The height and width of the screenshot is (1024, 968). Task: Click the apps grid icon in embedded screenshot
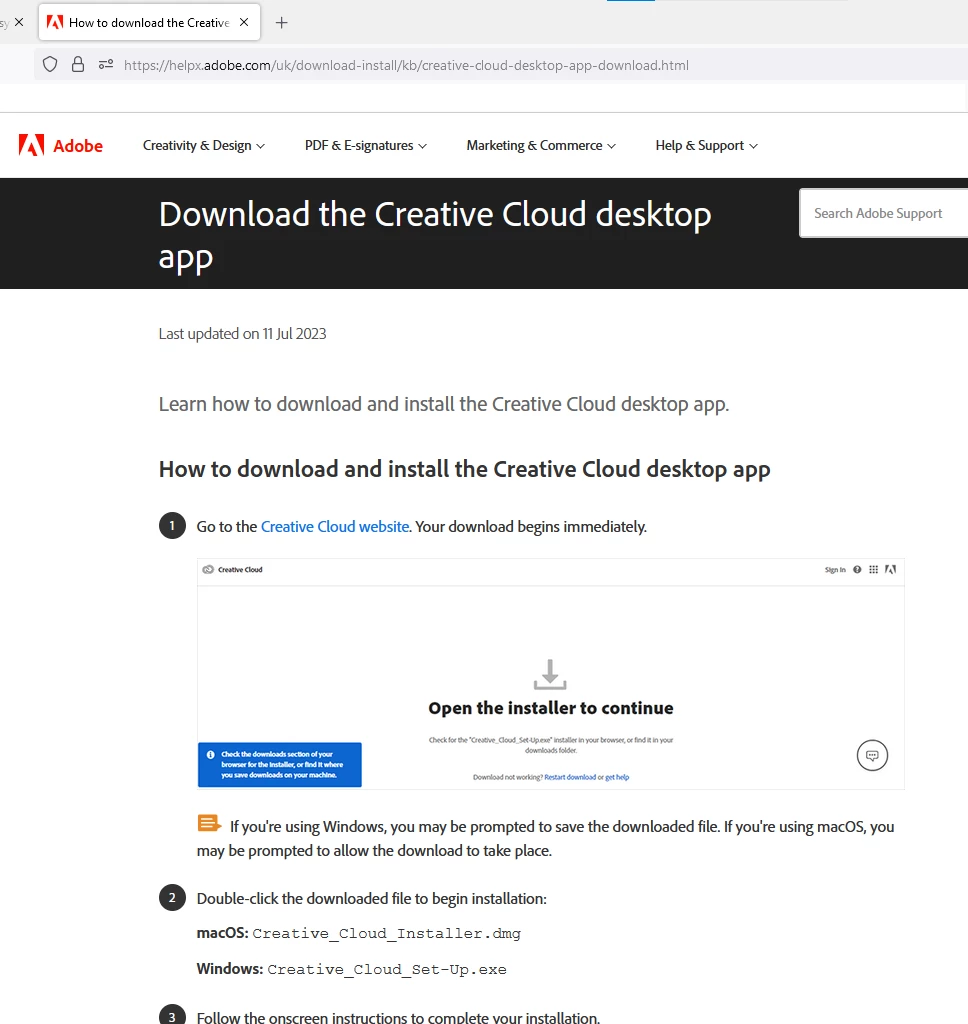tap(873, 569)
